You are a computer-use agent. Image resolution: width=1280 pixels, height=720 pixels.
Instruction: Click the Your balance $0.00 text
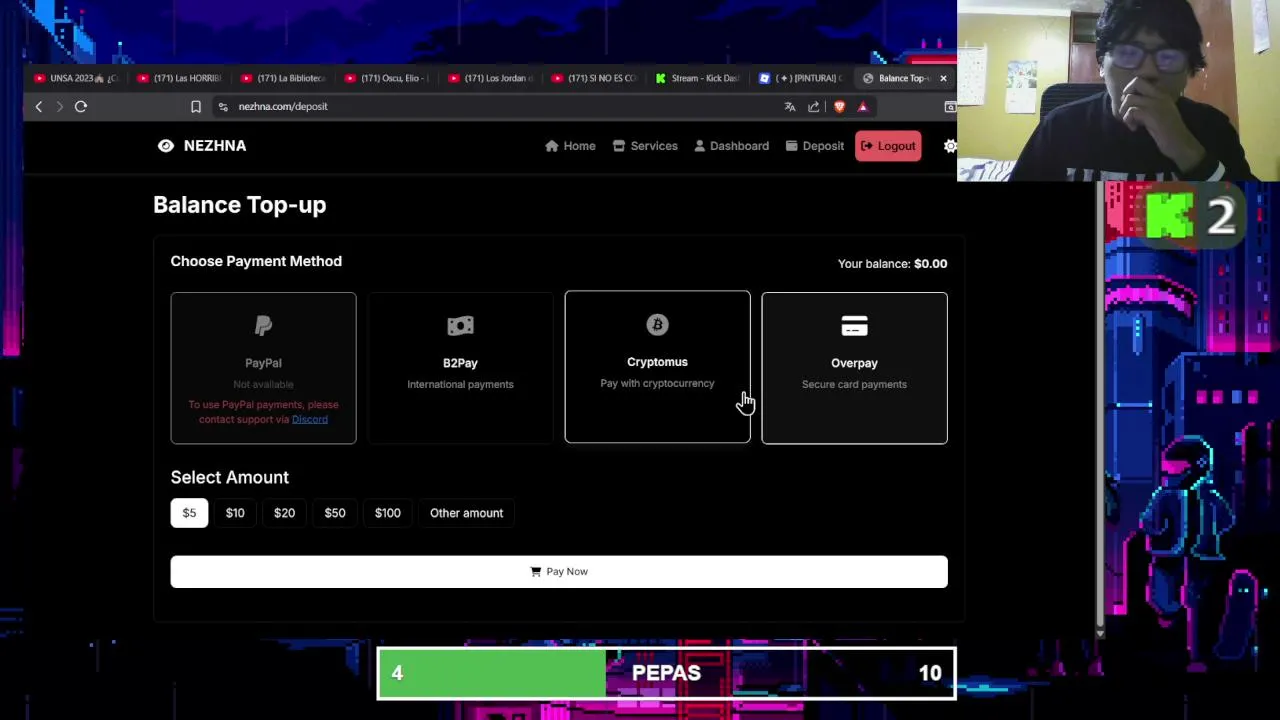coord(892,264)
